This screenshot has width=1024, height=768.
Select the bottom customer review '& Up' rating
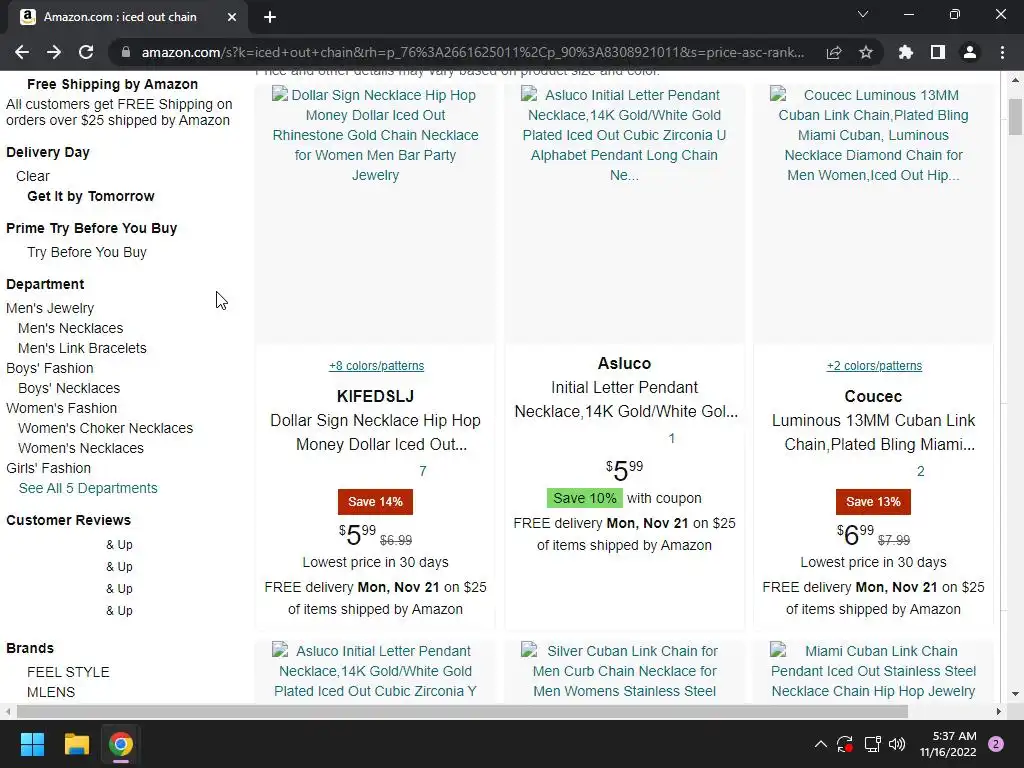119,611
